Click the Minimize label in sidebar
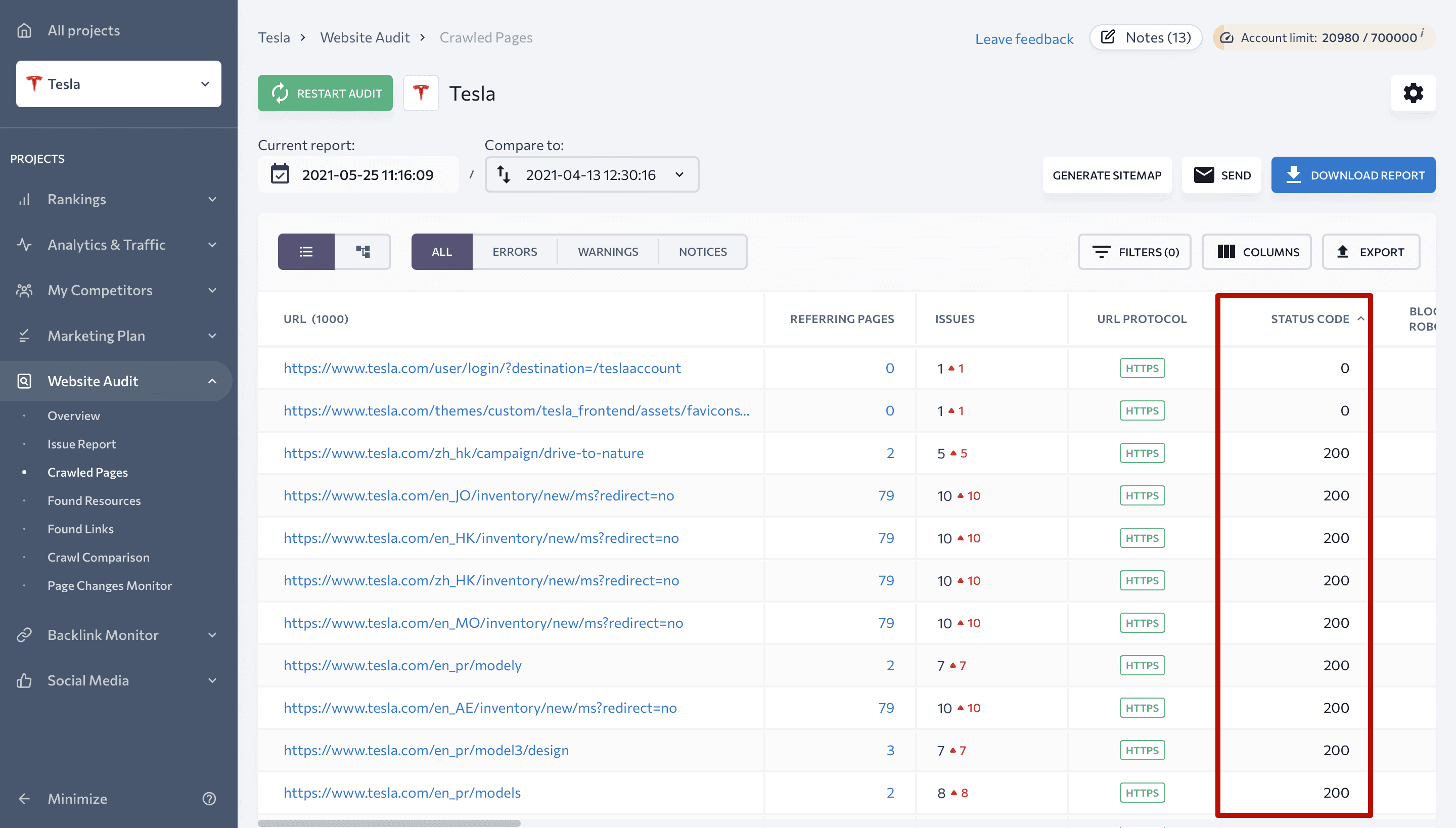 click(77, 799)
